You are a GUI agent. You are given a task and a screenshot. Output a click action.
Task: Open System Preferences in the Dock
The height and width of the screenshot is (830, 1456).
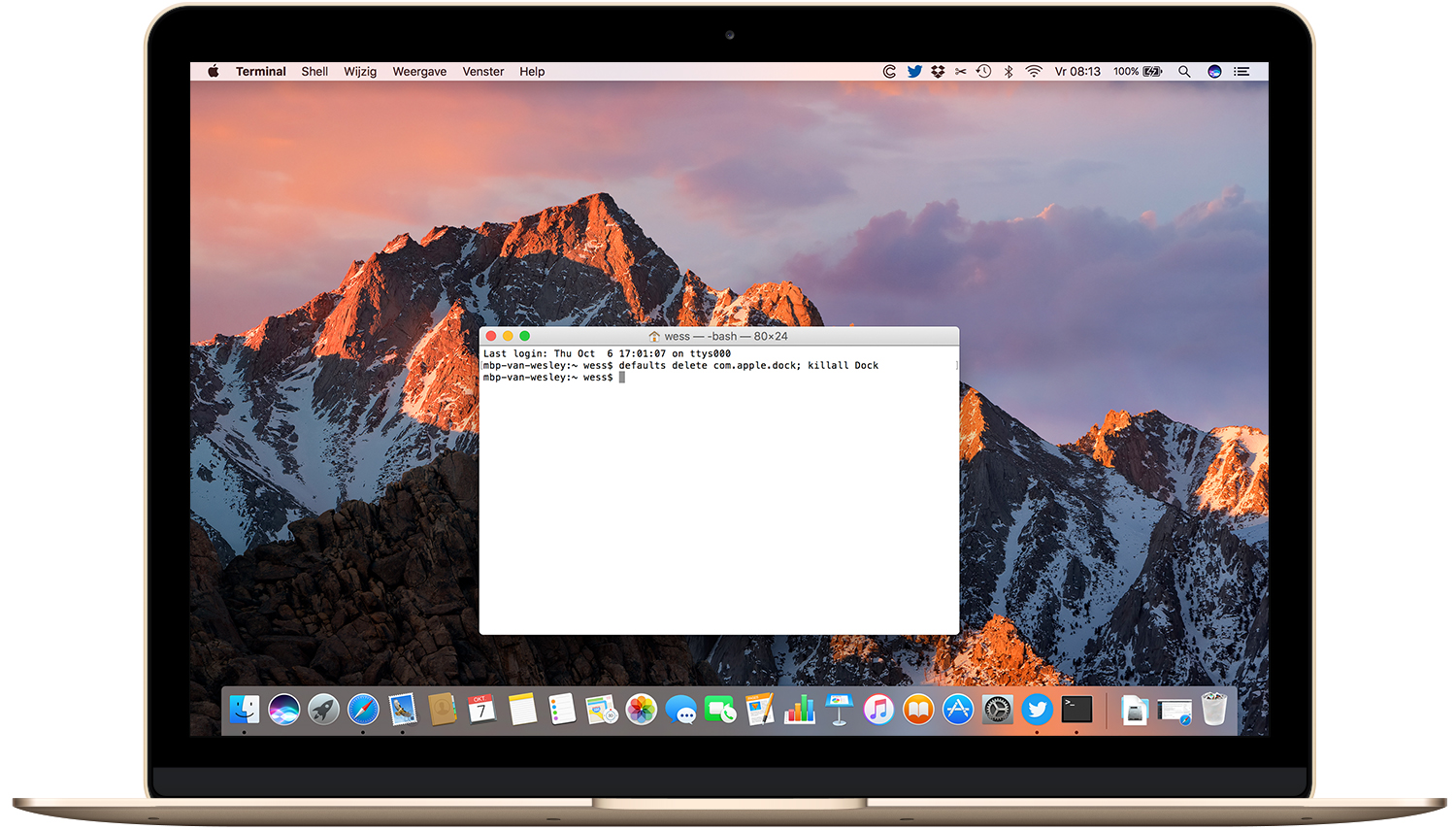996,711
